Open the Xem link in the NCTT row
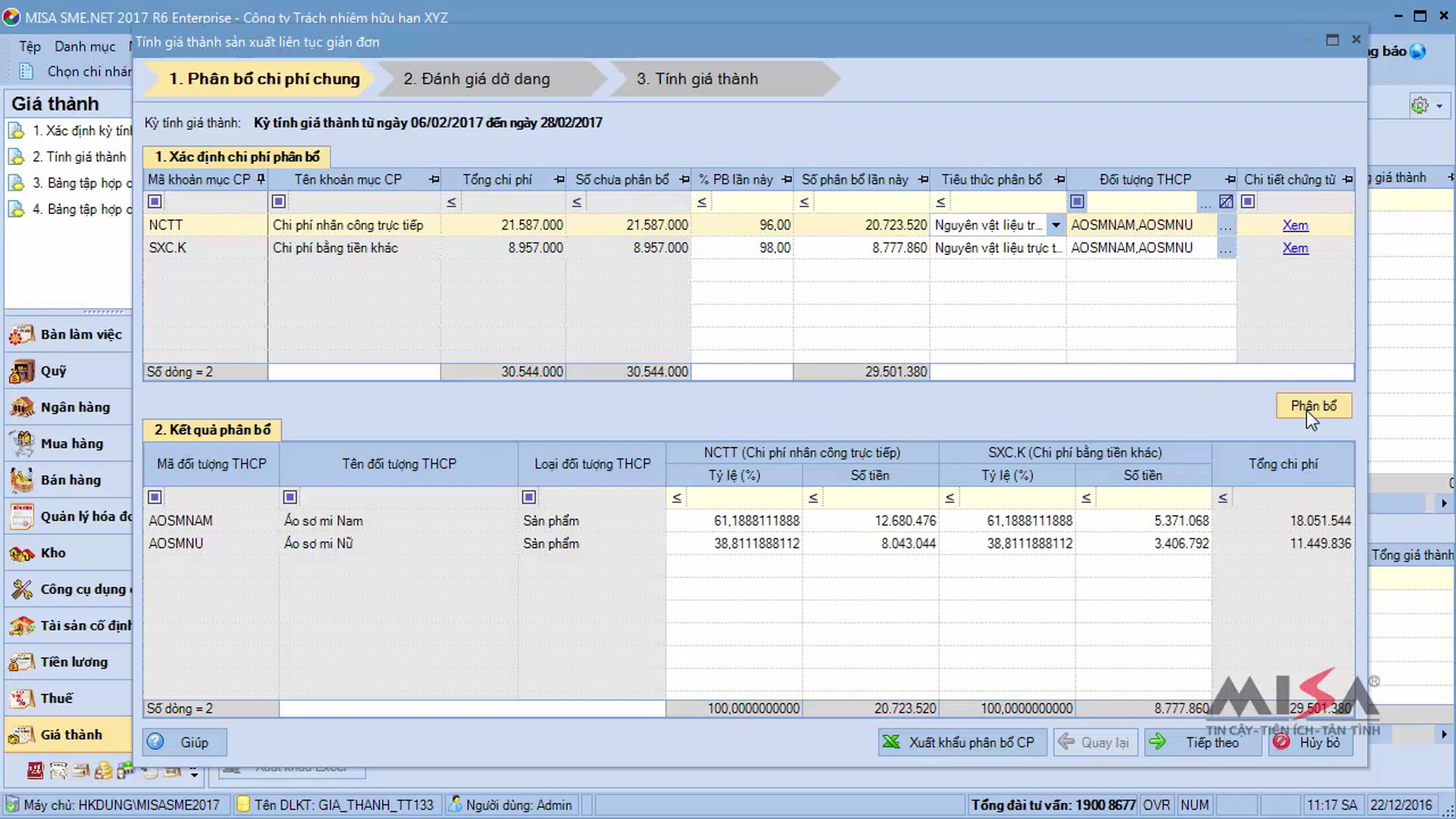The image size is (1456, 819). 1295,225
